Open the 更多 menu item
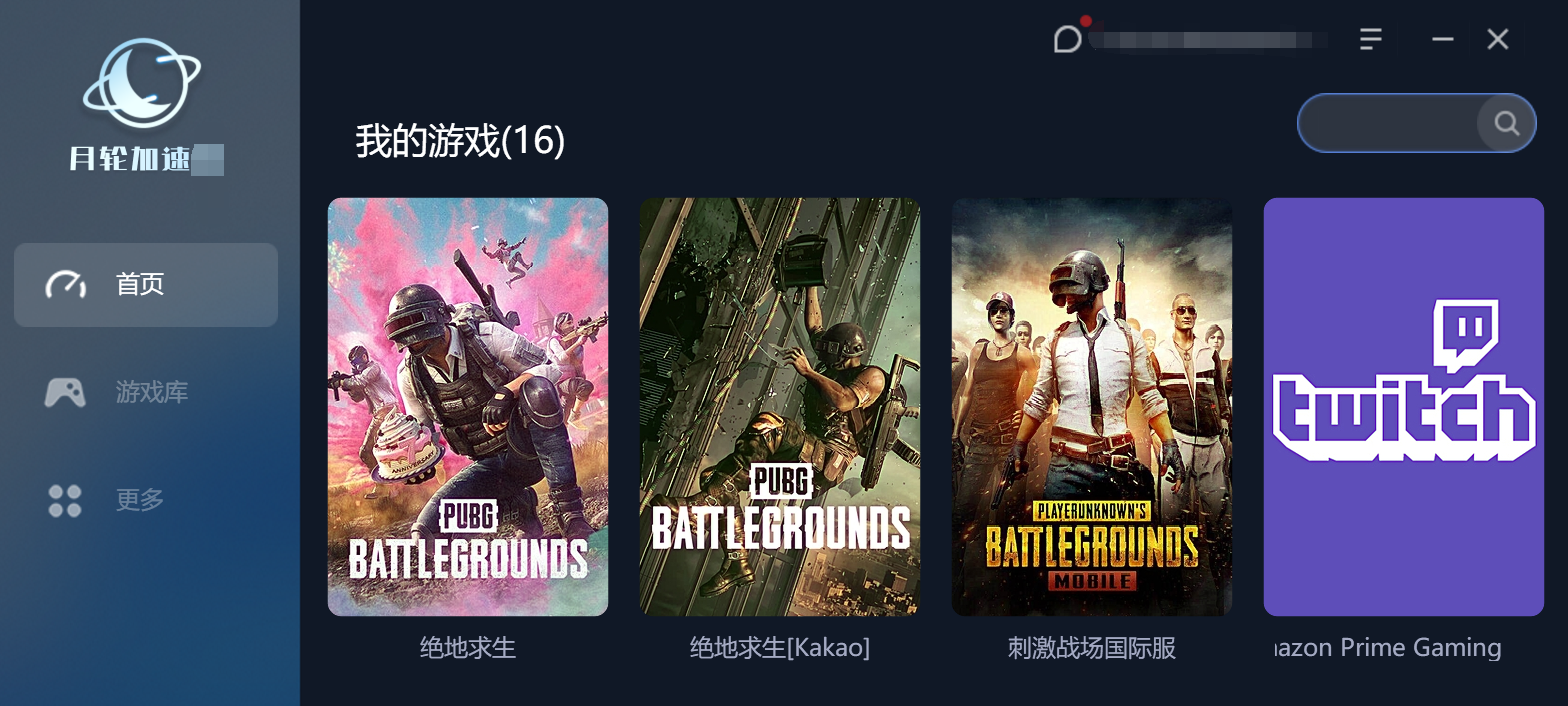Screen dimensions: 1568x706 click(146, 500)
